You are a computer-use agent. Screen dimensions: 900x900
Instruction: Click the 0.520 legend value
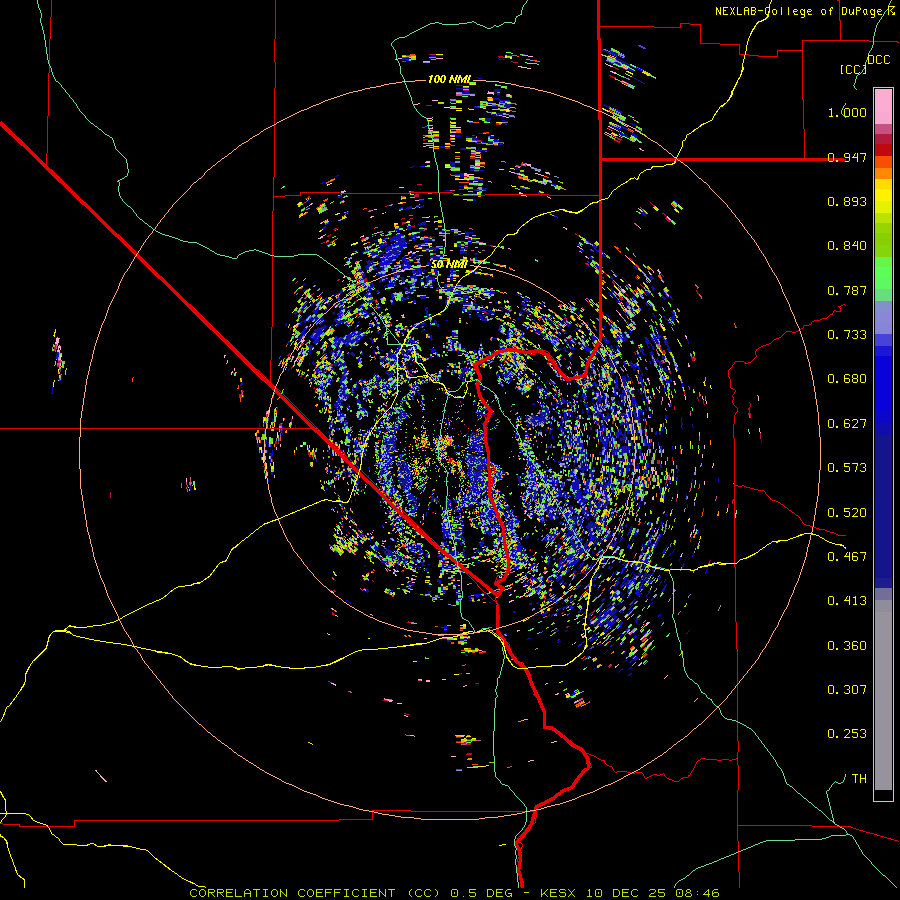(x=847, y=513)
